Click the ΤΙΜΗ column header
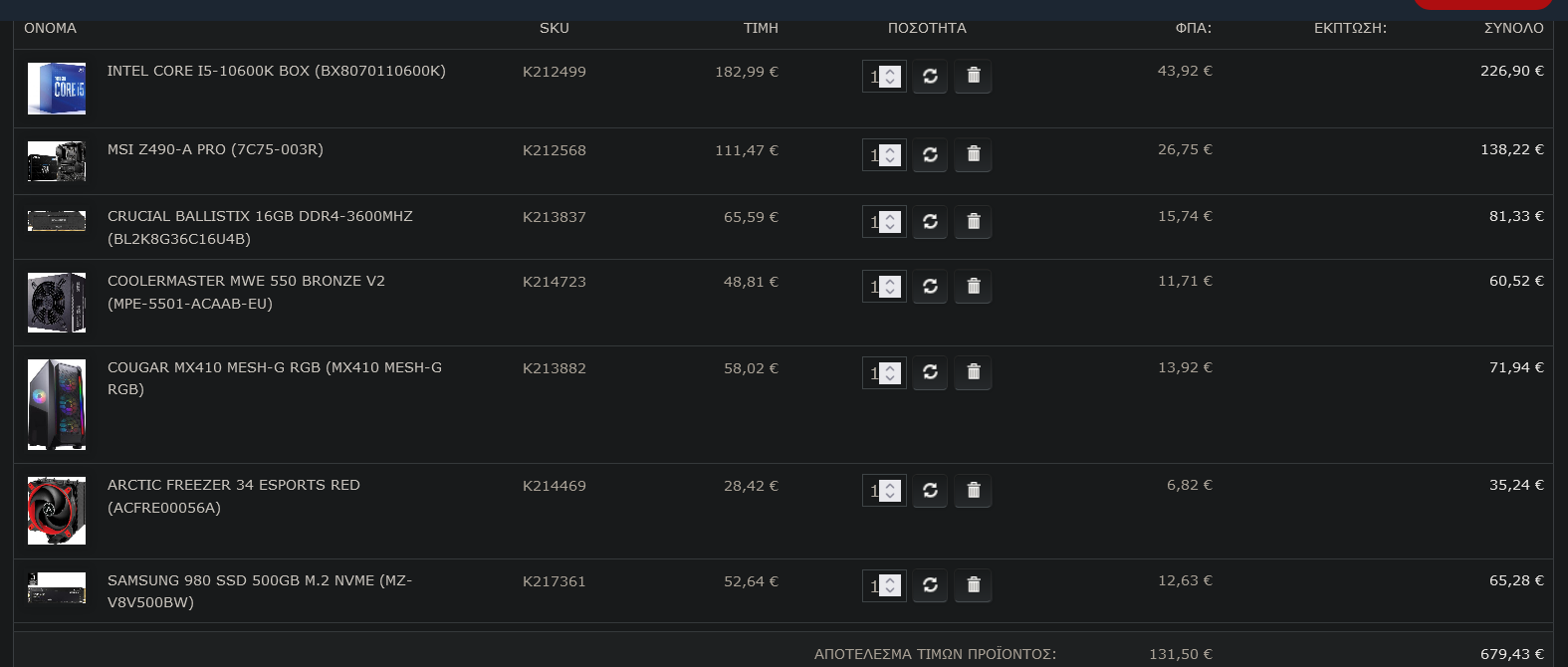 (761, 28)
